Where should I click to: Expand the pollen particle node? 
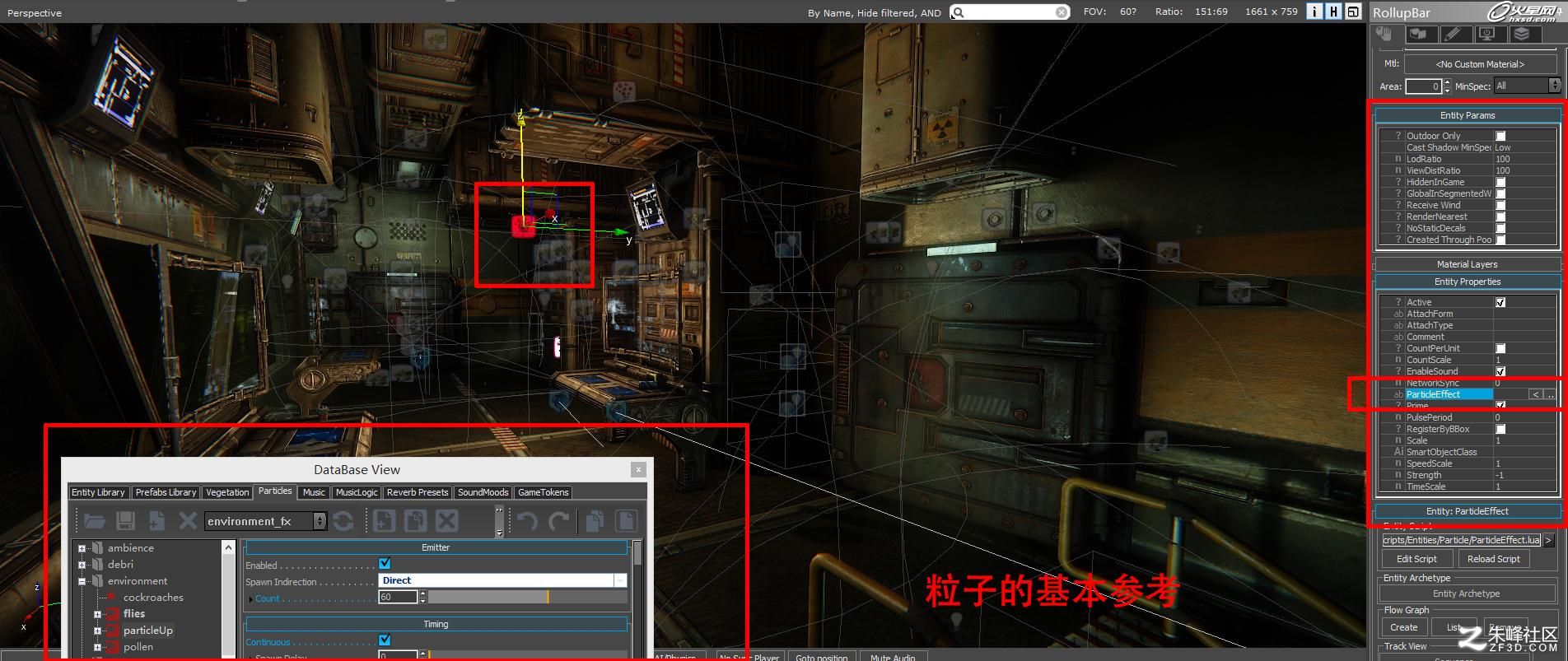pyautogui.click(x=97, y=647)
